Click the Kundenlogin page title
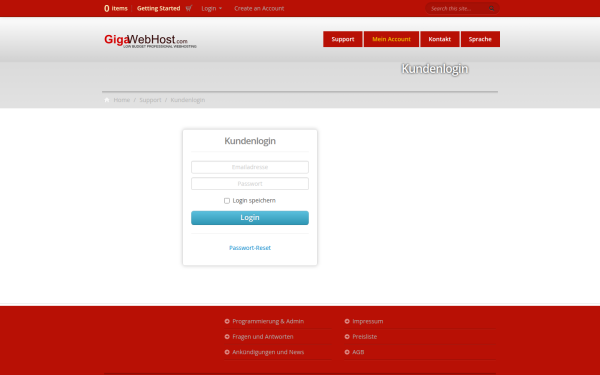Image resolution: width=600 pixels, height=375 pixels. [x=435, y=69]
